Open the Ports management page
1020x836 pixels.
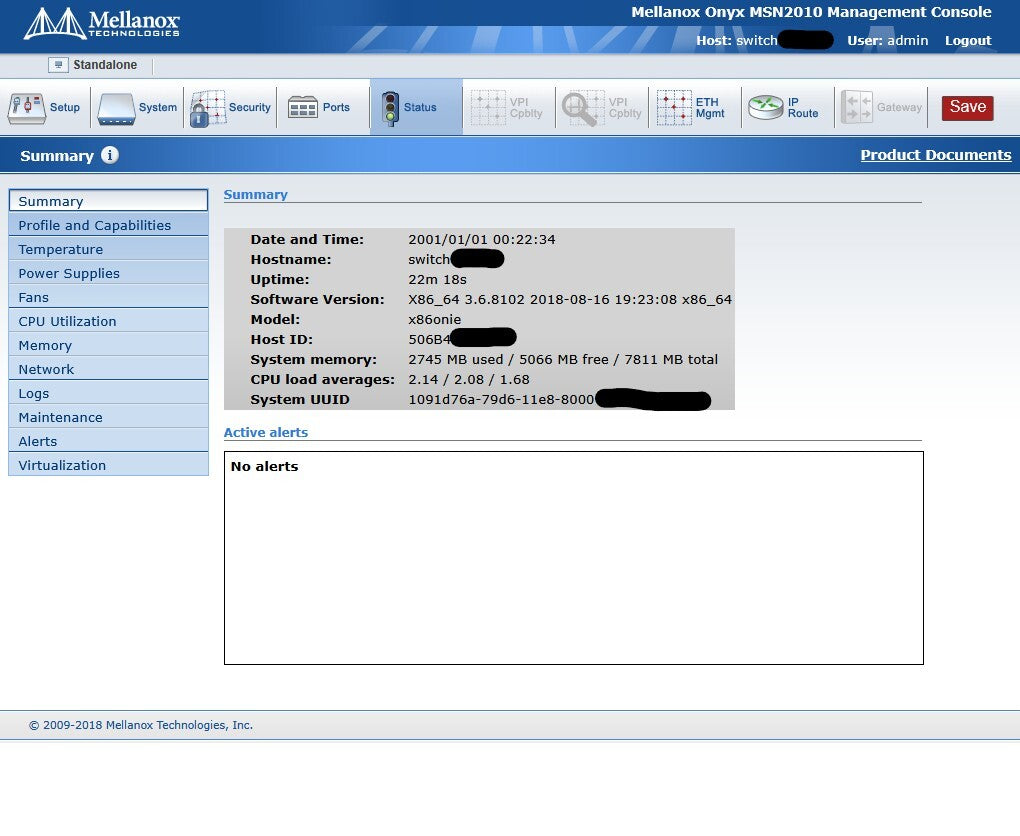click(x=322, y=106)
